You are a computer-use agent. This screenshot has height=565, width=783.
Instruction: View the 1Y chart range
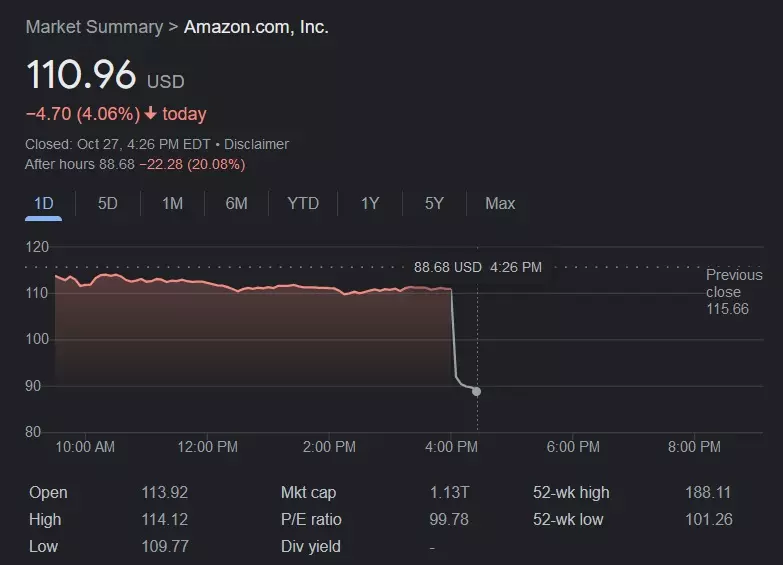click(370, 203)
